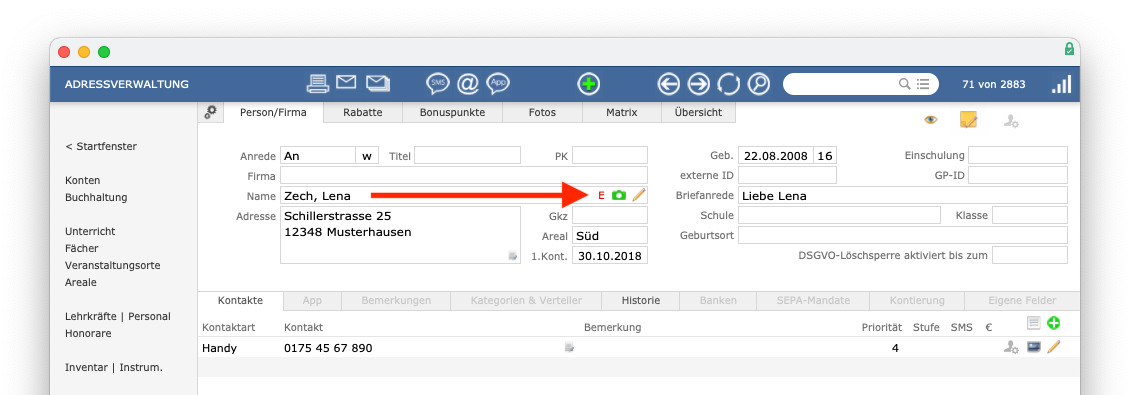Add a new record with the green plus

588,84
